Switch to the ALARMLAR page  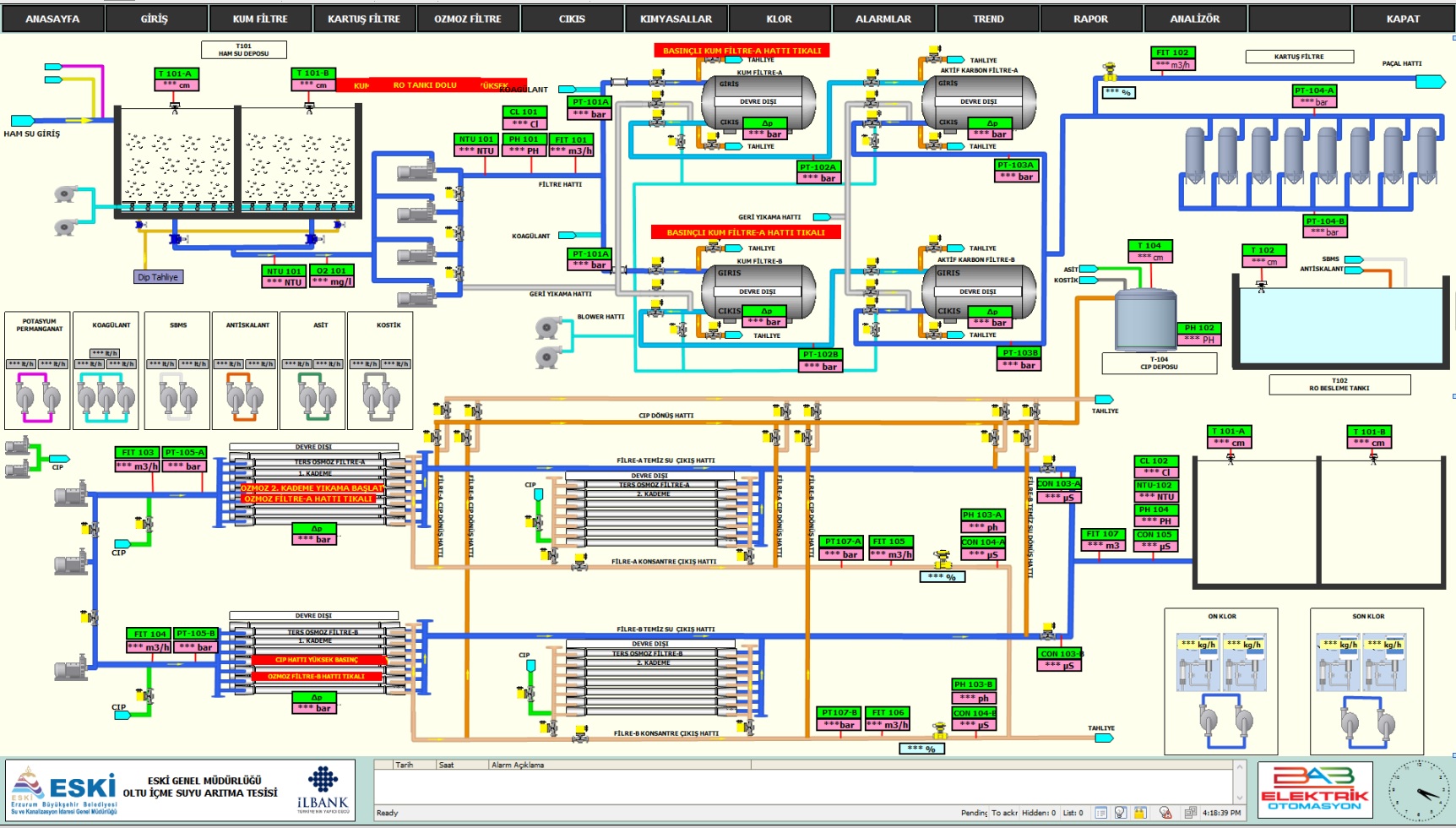883,19
